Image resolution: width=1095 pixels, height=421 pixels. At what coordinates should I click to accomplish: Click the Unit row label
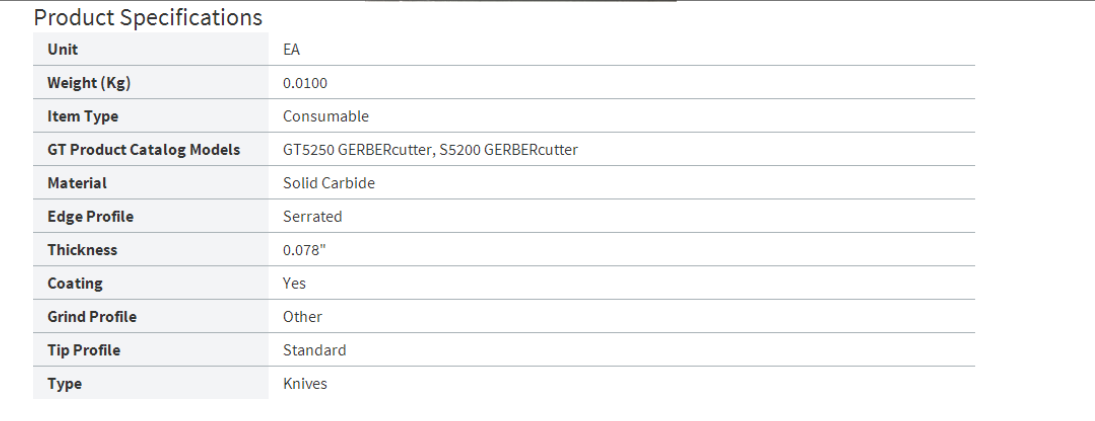[62, 49]
